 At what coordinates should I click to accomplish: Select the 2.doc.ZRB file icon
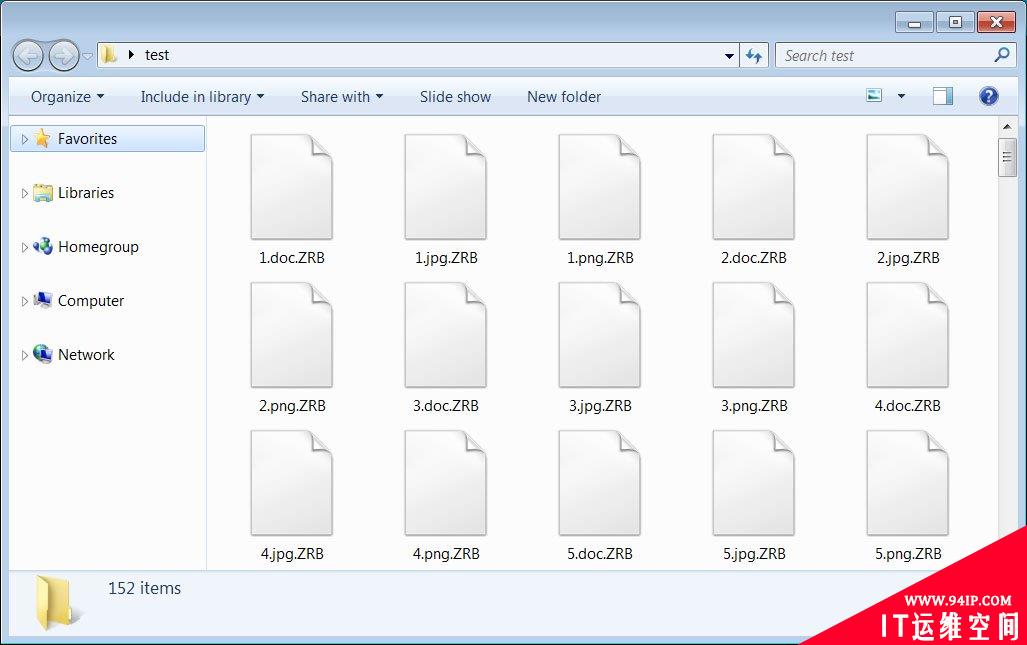tap(753, 187)
